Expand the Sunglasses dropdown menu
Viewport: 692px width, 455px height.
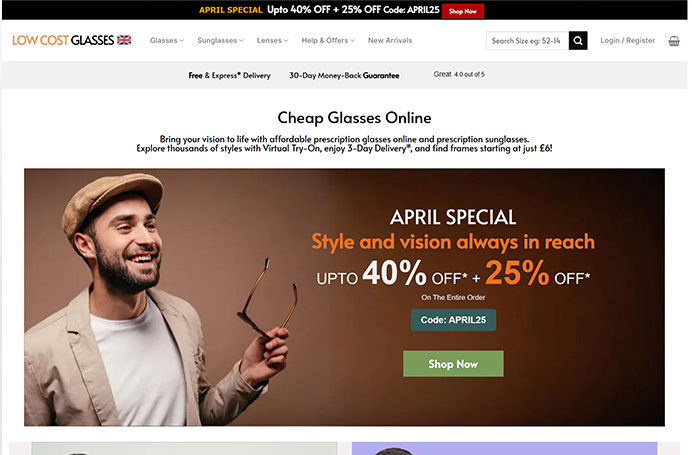pyautogui.click(x=220, y=40)
